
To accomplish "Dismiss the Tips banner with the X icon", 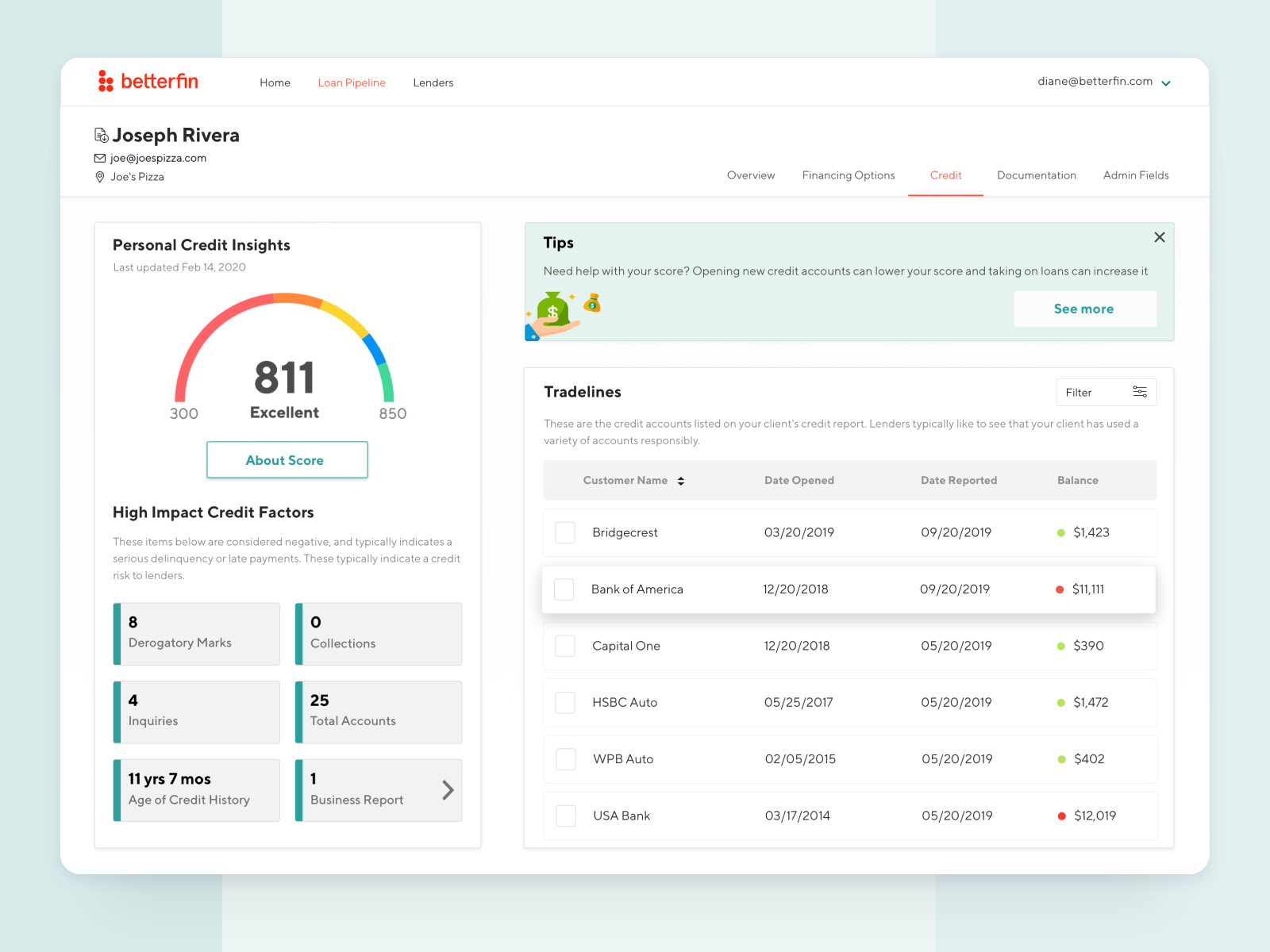I will [1160, 237].
